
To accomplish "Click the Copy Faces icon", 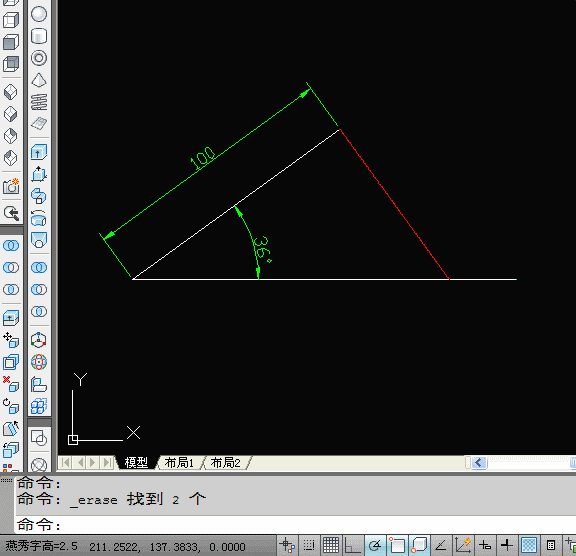I will coord(11,450).
